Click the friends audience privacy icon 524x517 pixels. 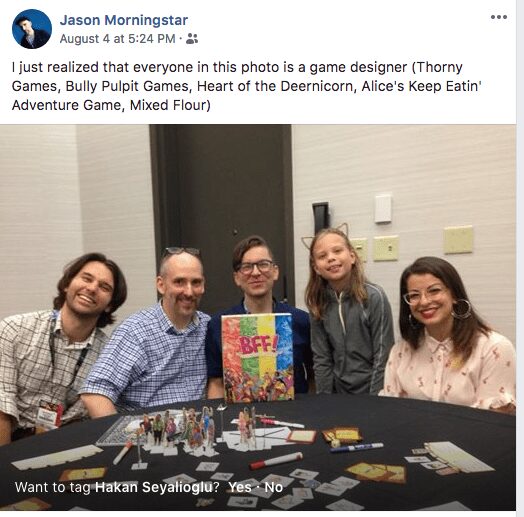coord(192,39)
